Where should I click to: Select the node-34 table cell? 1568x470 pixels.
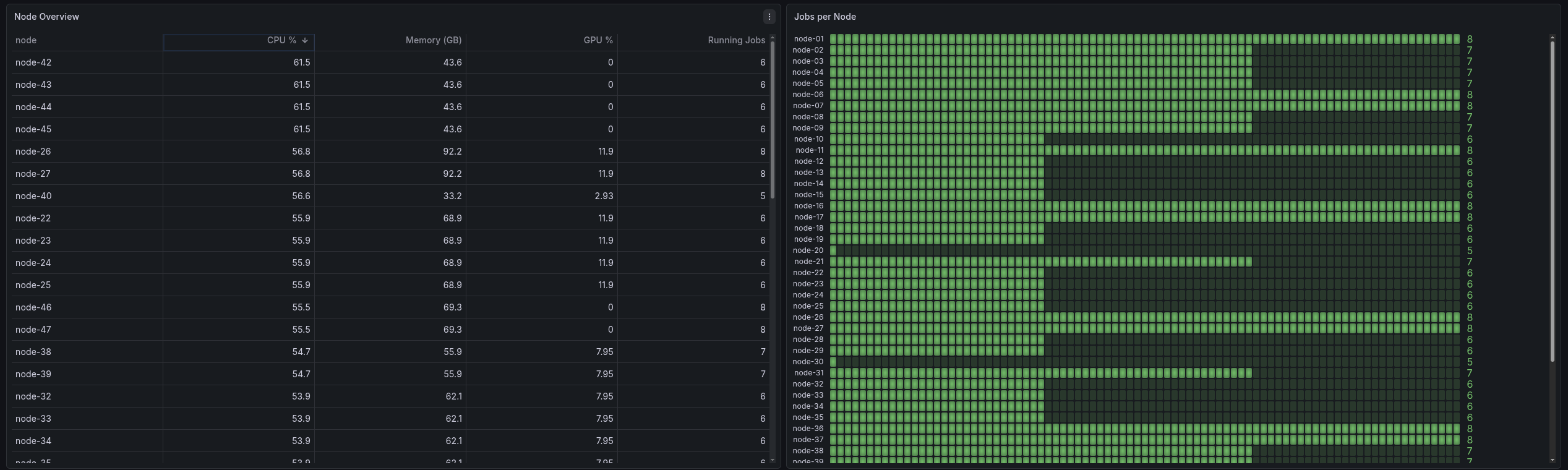(x=87, y=441)
